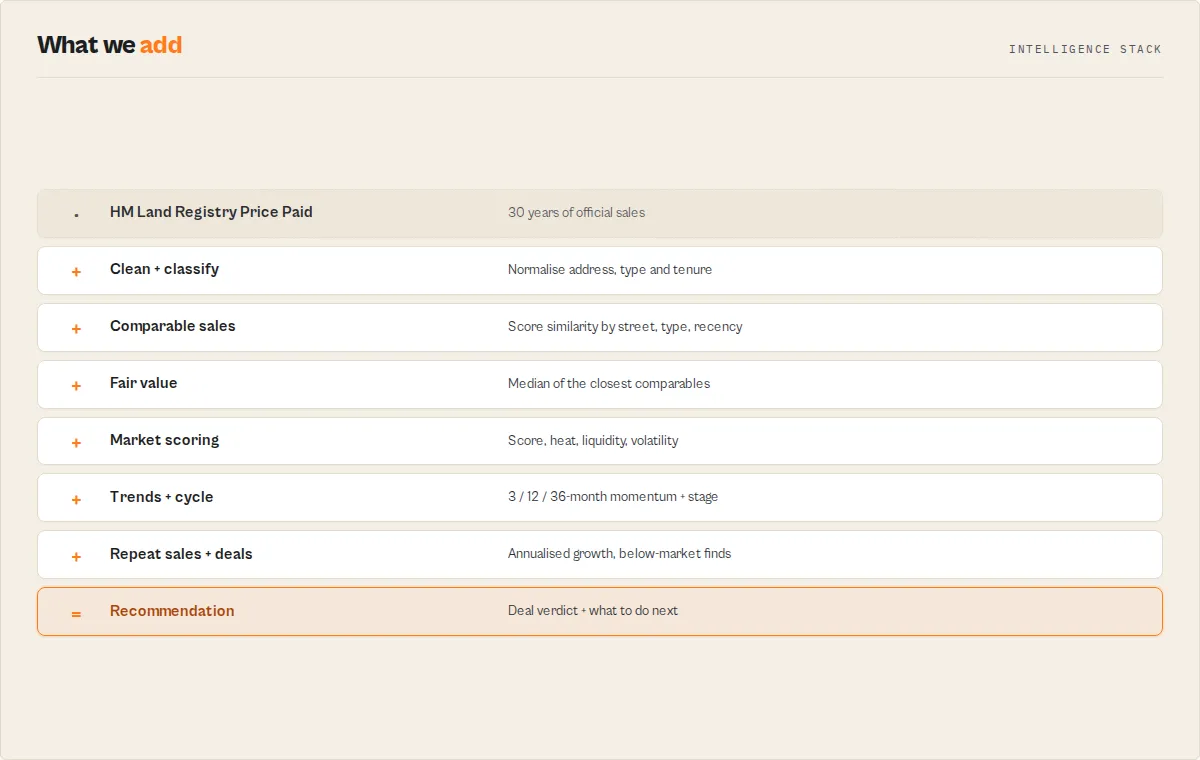Click Normalise address, type and tenure text
The width and height of the screenshot is (1200, 760).
pyautogui.click(x=610, y=269)
